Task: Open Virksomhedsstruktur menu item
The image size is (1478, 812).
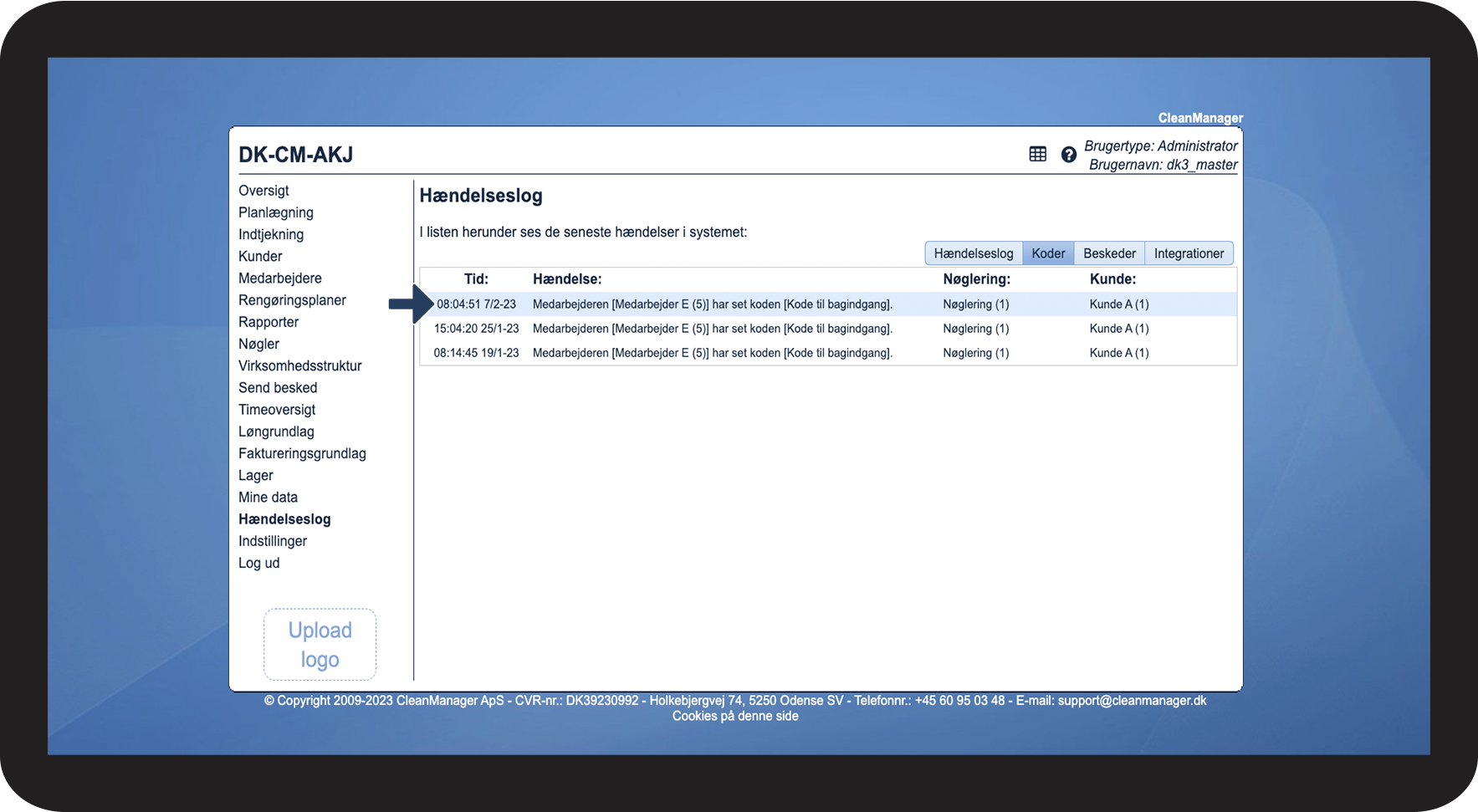Action: [300, 365]
